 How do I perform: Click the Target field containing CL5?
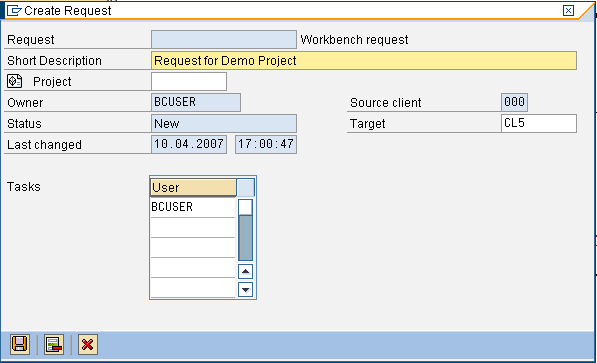pos(539,123)
